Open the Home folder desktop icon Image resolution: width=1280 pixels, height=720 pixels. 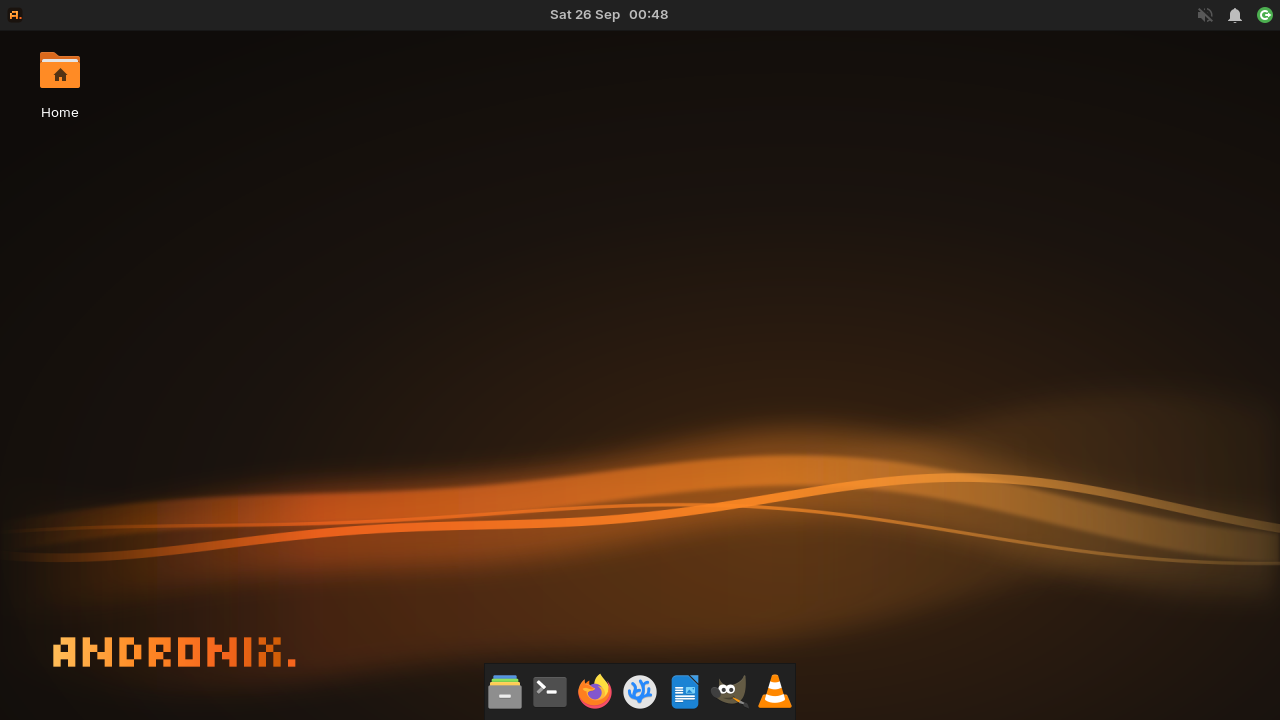coord(60,70)
